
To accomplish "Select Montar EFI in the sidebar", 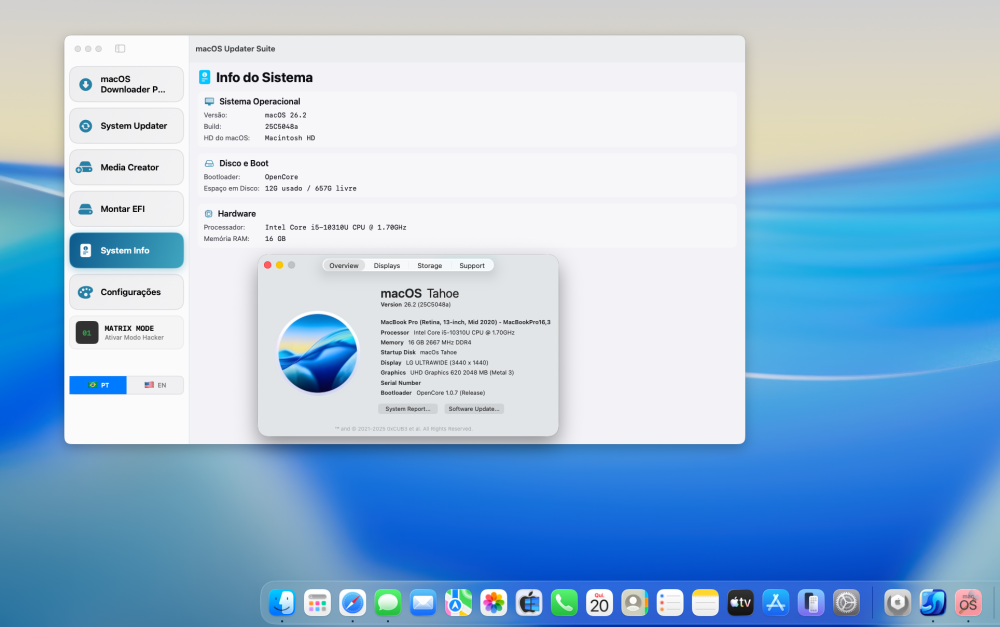I will pyautogui.click(x=126, y=209).
